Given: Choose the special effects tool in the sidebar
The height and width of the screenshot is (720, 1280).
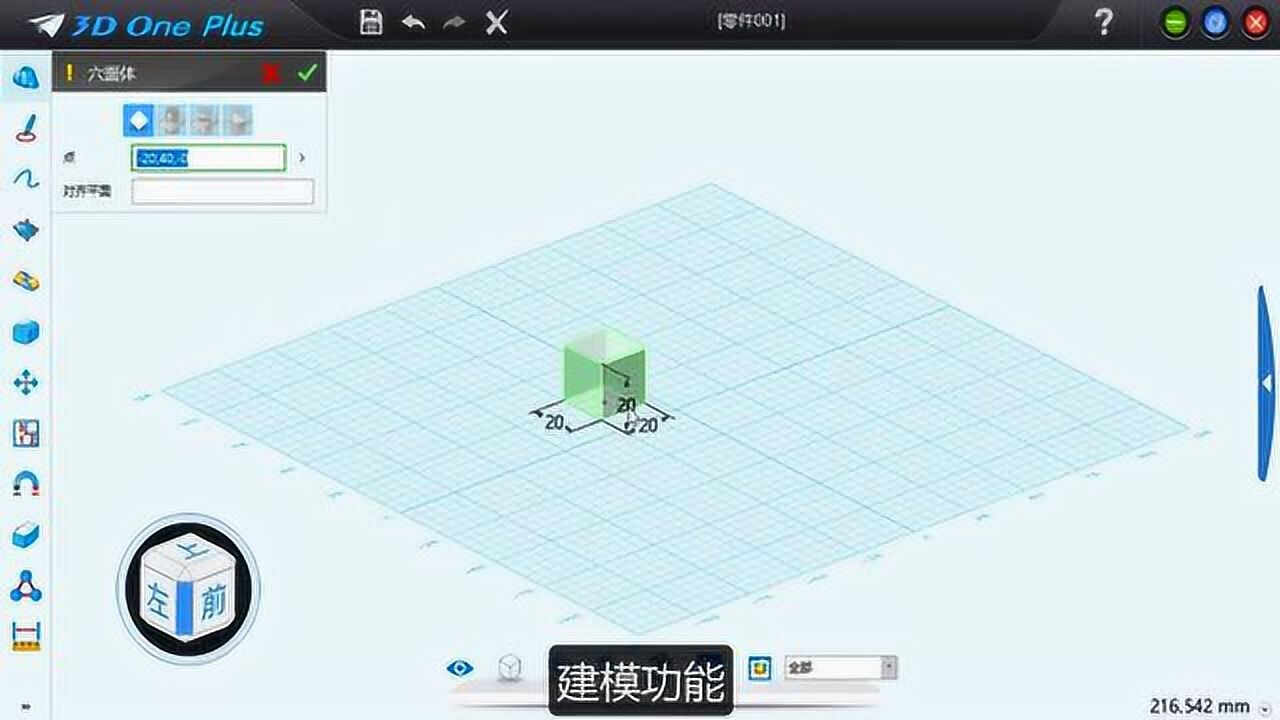Looking at the screenshot, I should click(x=24, y=230).
